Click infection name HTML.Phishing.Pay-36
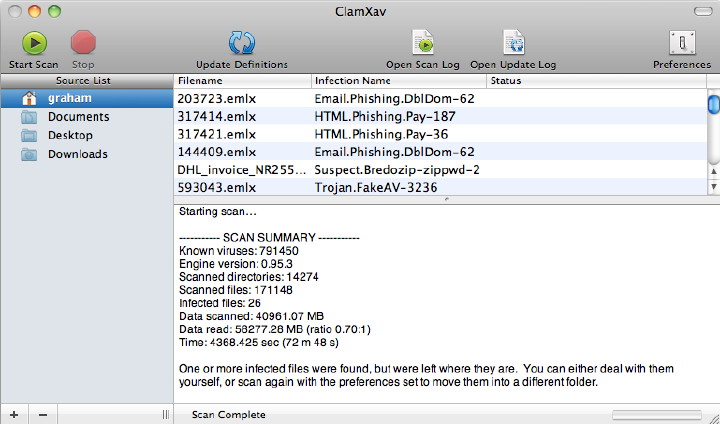Image resolution: width=720 pixels, height=424 pixels. pos(381,134)
